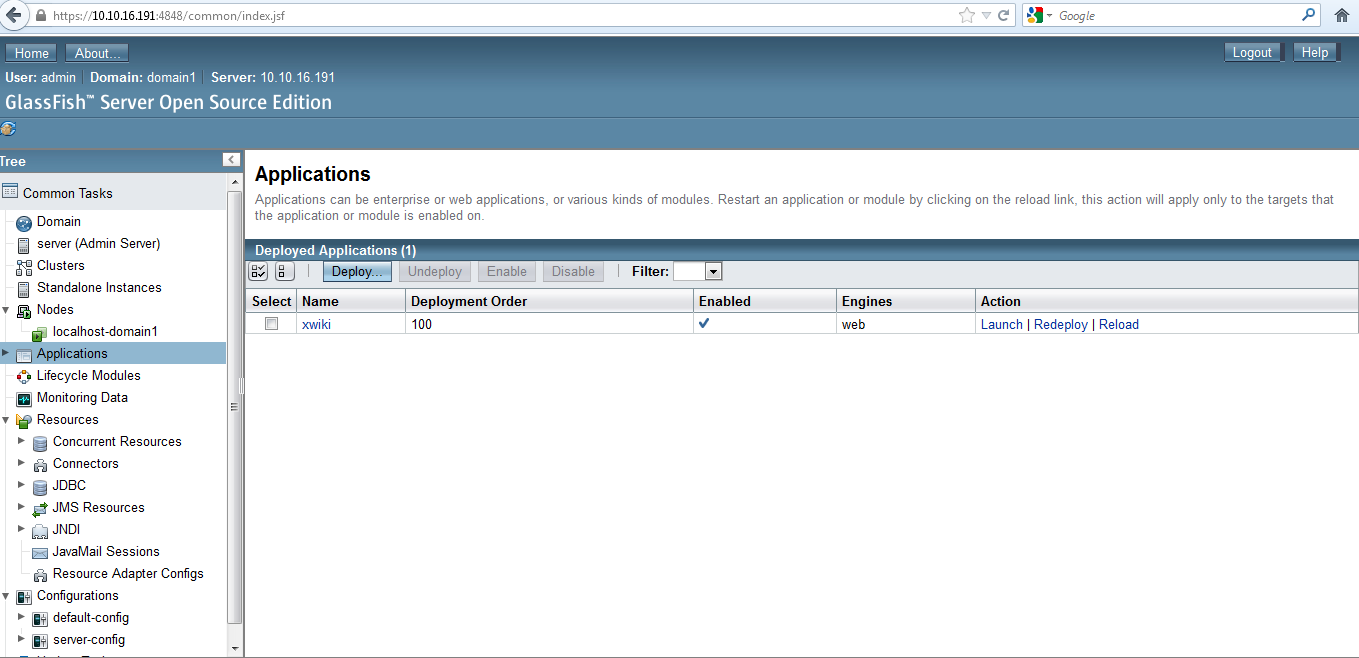The height and width of the screenshot is (658, 1359).
Task: Click the Lifecycle Modules icon
Action: (x=24, y=376)
